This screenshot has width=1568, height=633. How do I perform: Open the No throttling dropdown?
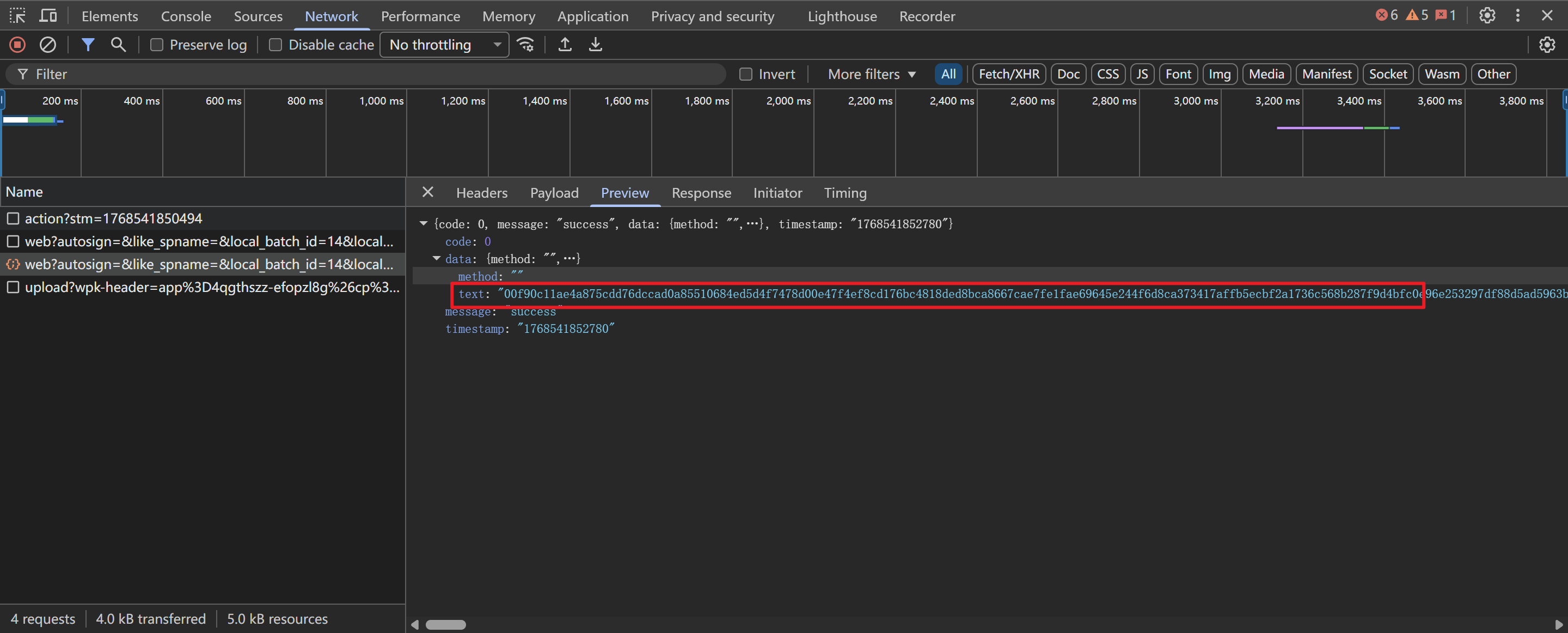coord(444,45)
